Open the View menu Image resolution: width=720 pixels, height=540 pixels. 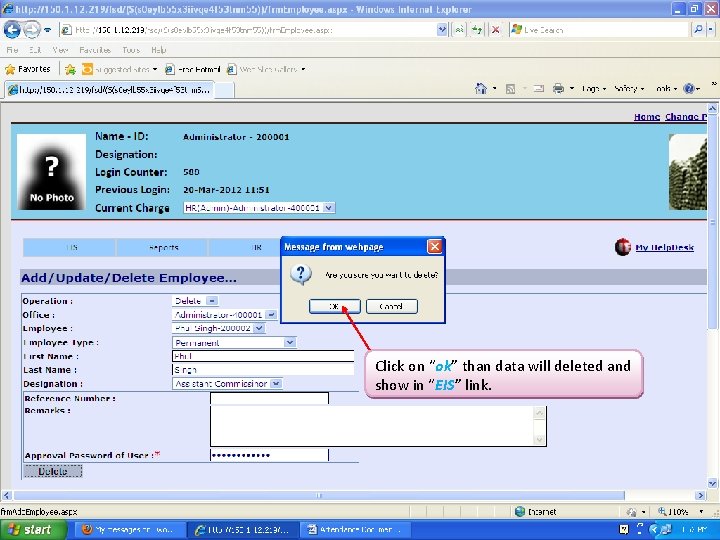click(x=60, y=50)
